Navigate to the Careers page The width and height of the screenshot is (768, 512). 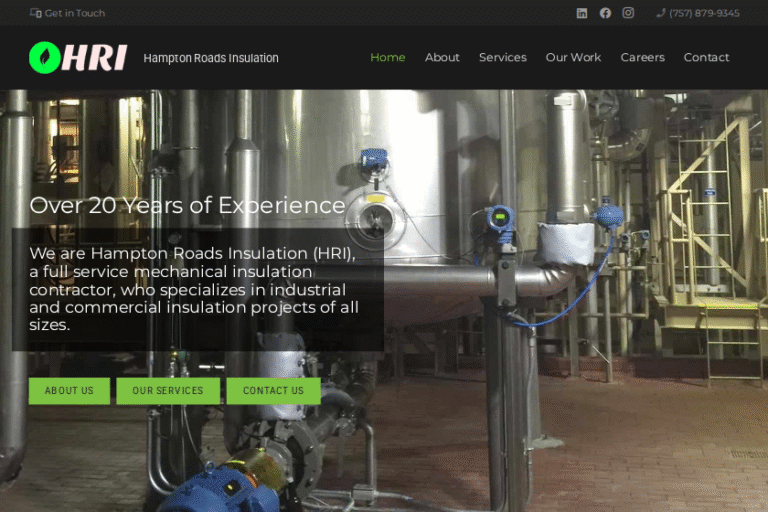642,57
